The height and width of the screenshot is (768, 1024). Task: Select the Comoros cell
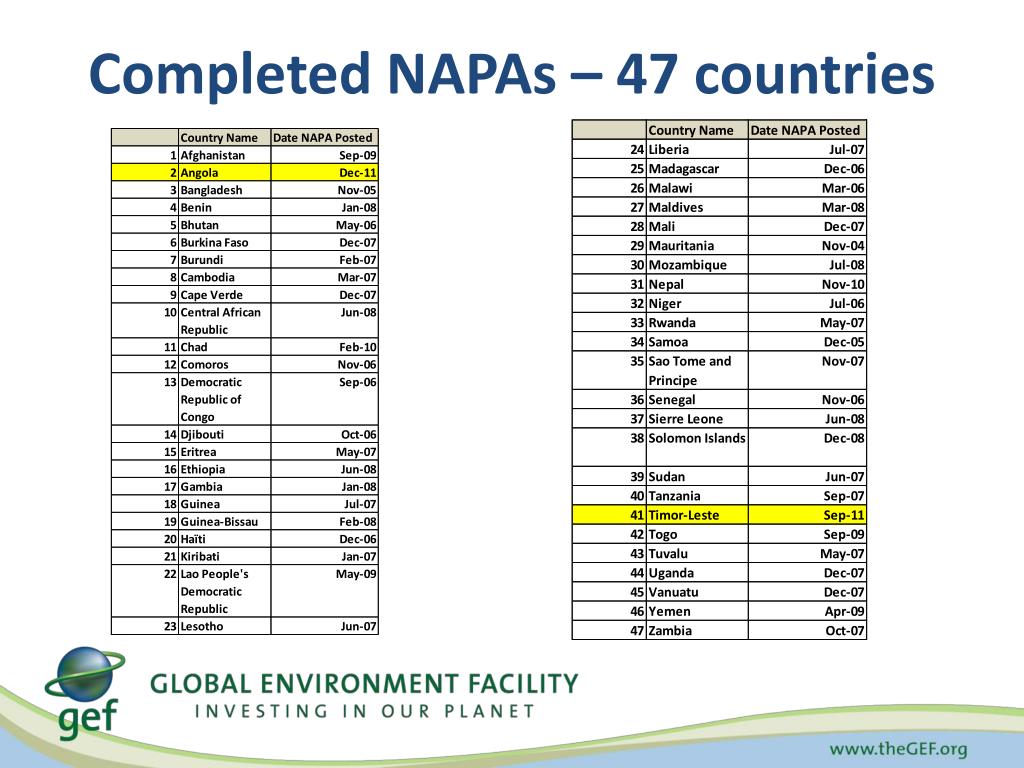[224, 364]
